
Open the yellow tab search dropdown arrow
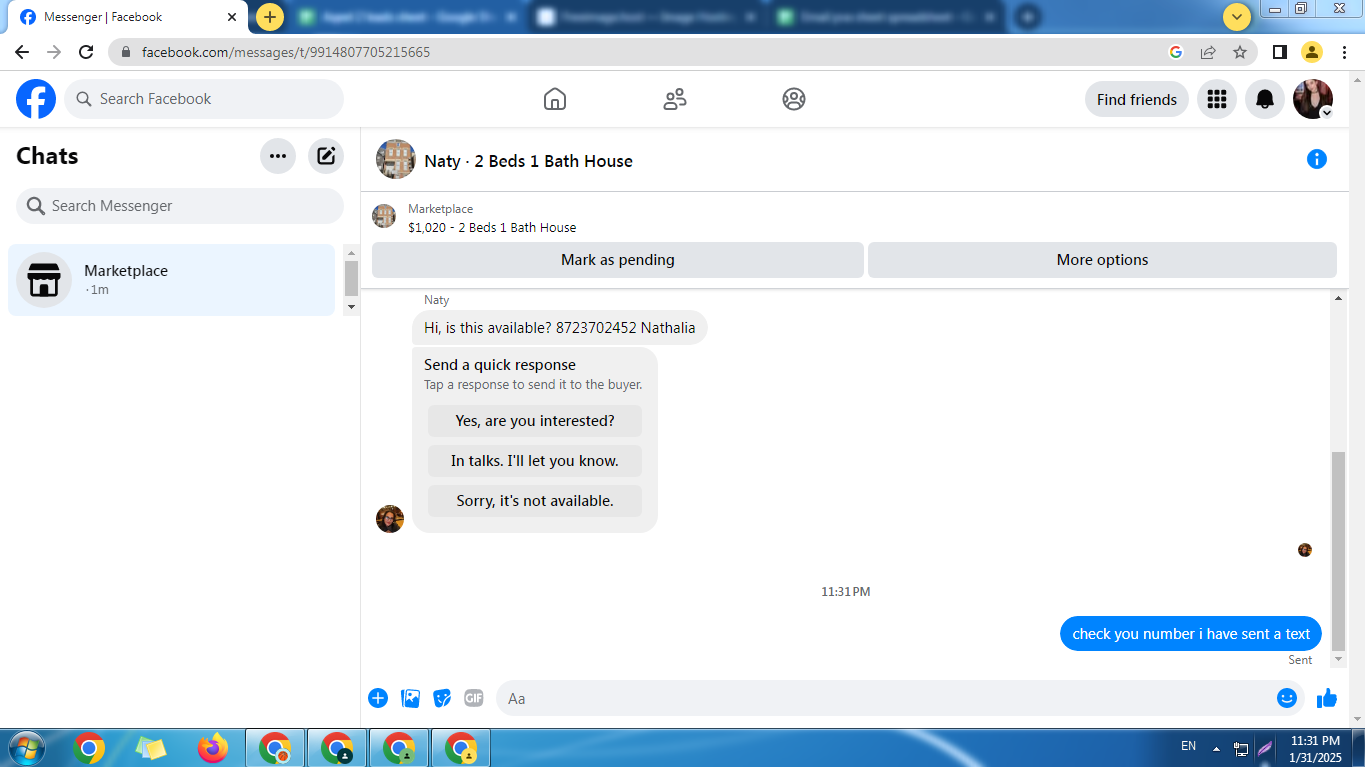click(x=1237, y=17)
